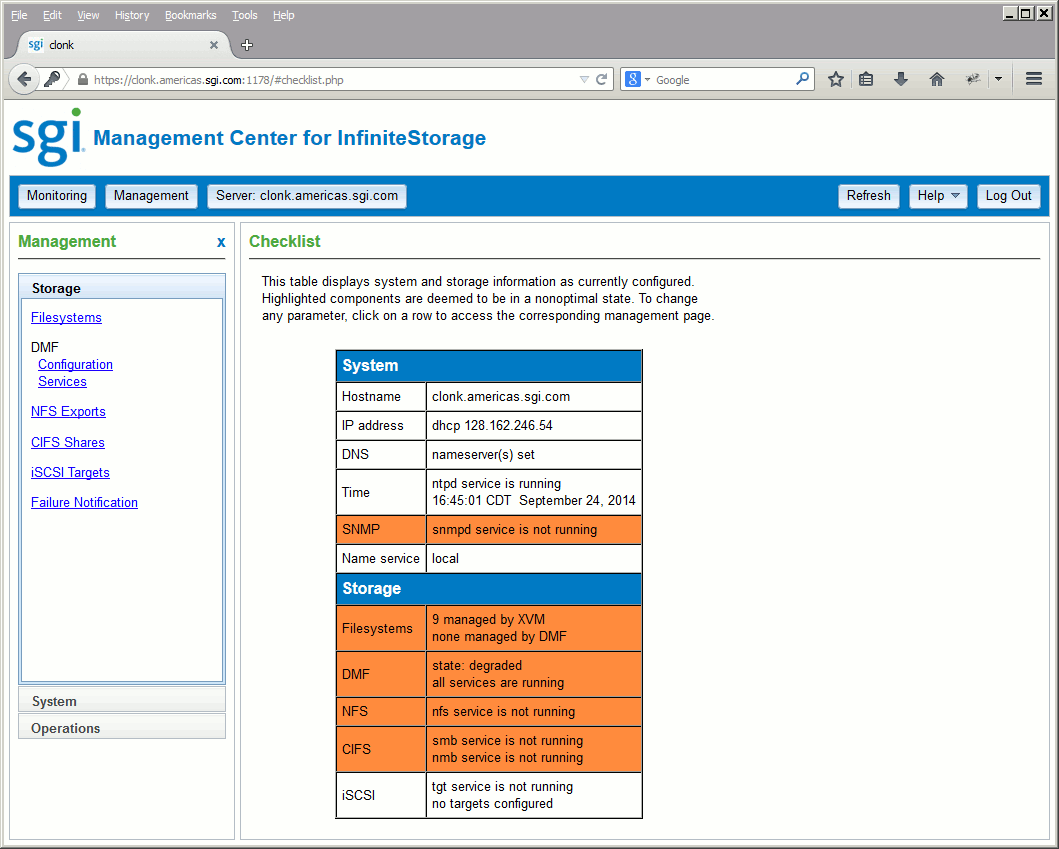Click the Refresh button
The height and width of the screenshot is (849, 1059).
point(869,196)
